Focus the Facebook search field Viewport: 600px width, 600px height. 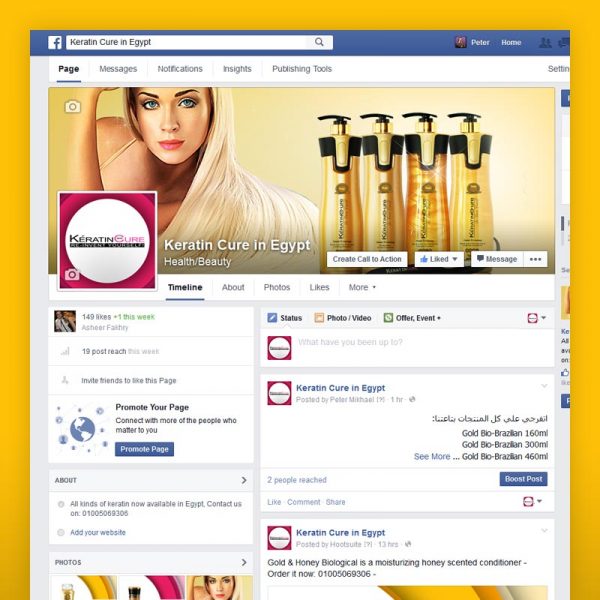click(x=186, y=42)
